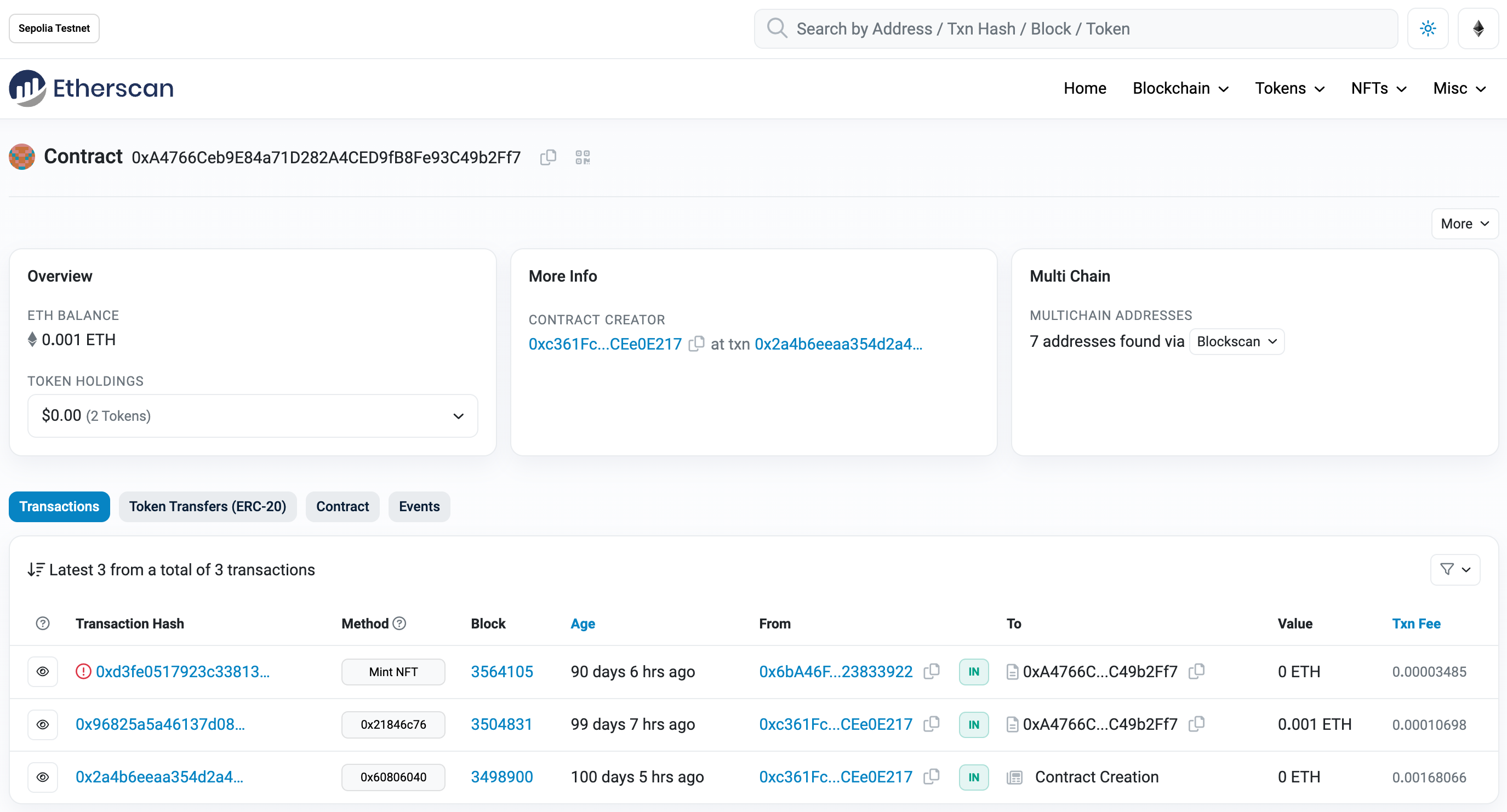
Task: Click the Ethereum diamond network icon
Action: point(1478,28)
